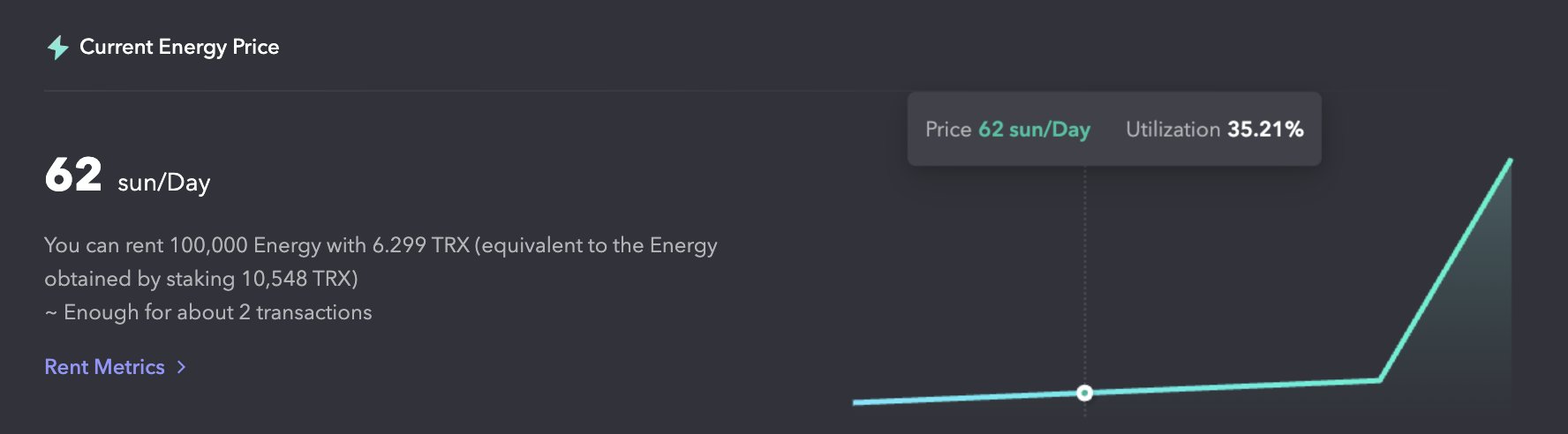The height and width of the screenshot is (434, 1568).
Task: Click the word Utilization in the tooltip
Action: 1172,130
